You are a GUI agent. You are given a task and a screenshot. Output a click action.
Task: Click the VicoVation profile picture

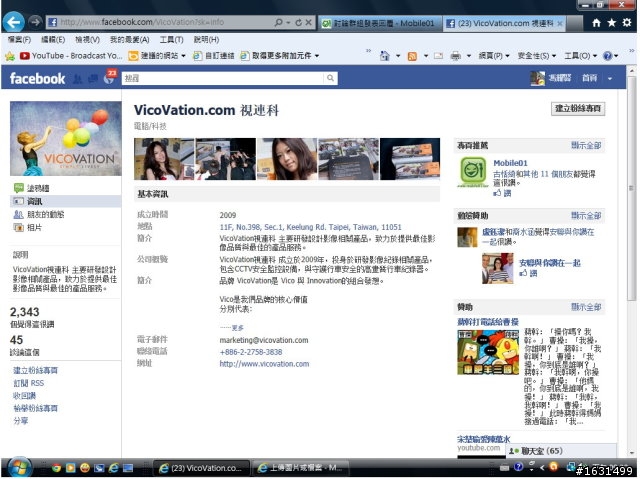coord(66,139)
